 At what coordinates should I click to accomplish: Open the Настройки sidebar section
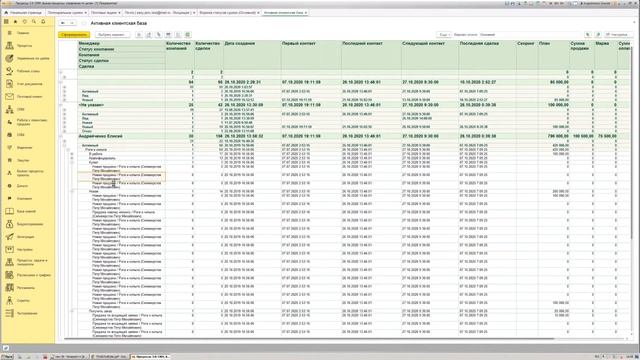27,249
